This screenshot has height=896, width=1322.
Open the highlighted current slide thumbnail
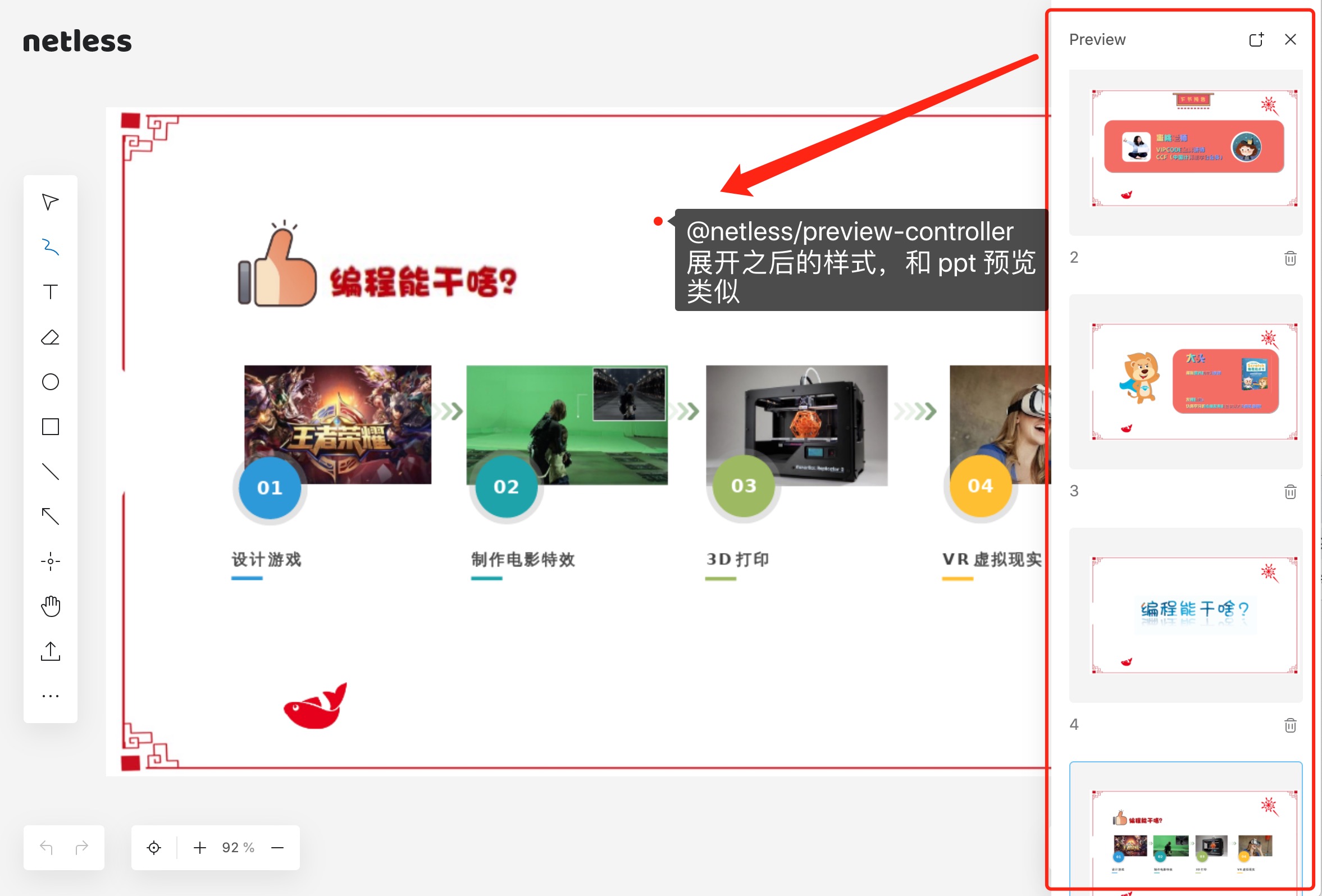tap(1186, 829)
